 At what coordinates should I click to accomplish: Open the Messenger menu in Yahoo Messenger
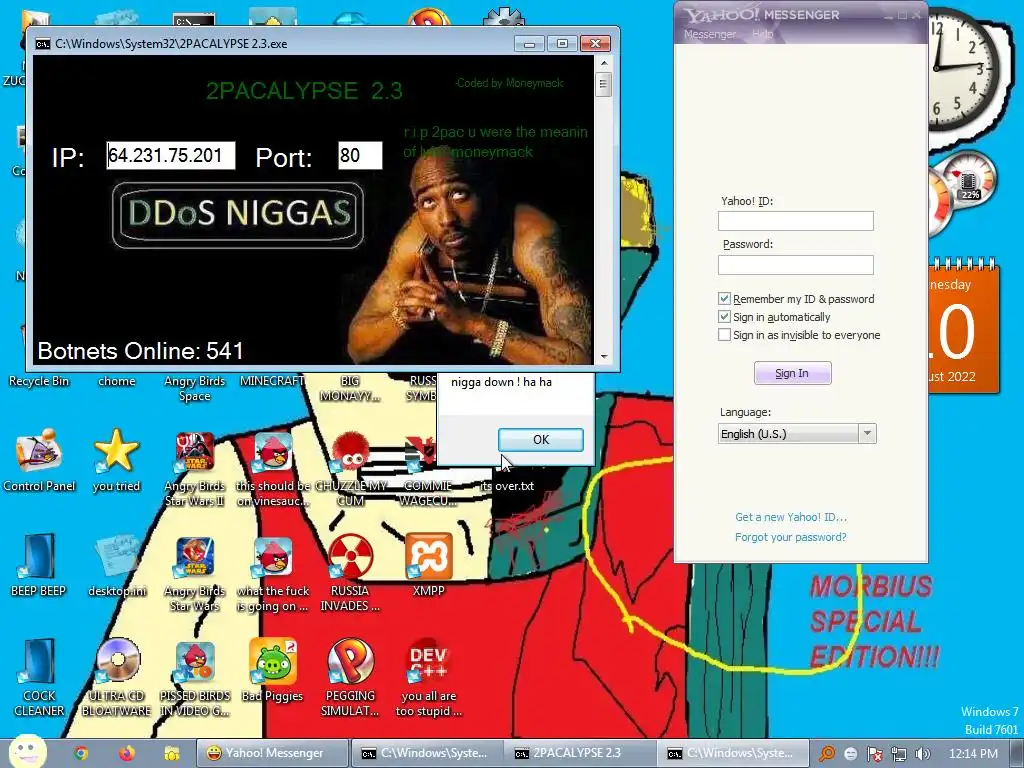[710, 34]
